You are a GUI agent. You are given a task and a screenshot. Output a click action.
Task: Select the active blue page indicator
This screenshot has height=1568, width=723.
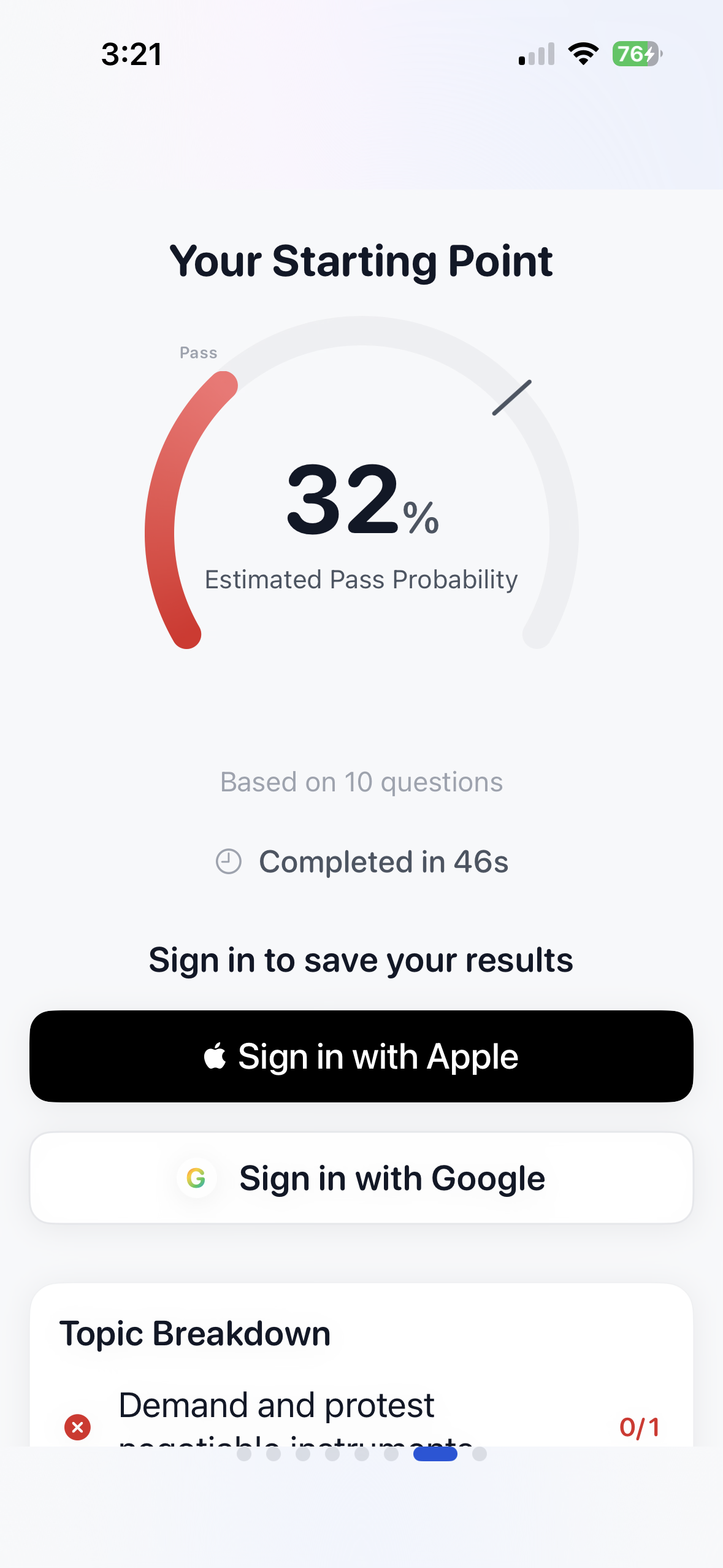click(x=436, y=1453)
